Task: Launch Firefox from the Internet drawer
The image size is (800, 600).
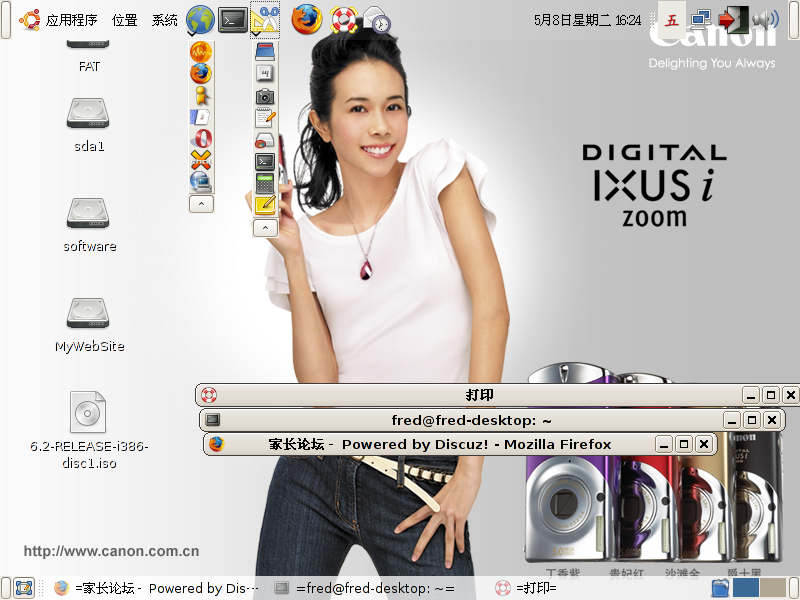Action: click(x=201, y=73)
